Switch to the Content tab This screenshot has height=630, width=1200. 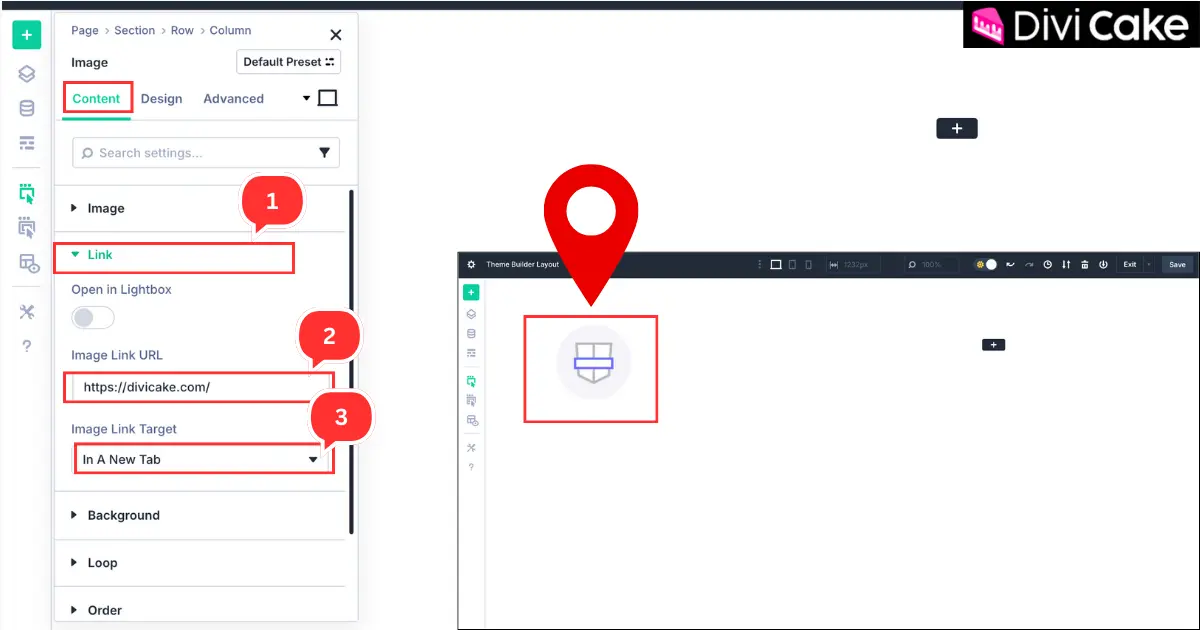click(96, 98)
